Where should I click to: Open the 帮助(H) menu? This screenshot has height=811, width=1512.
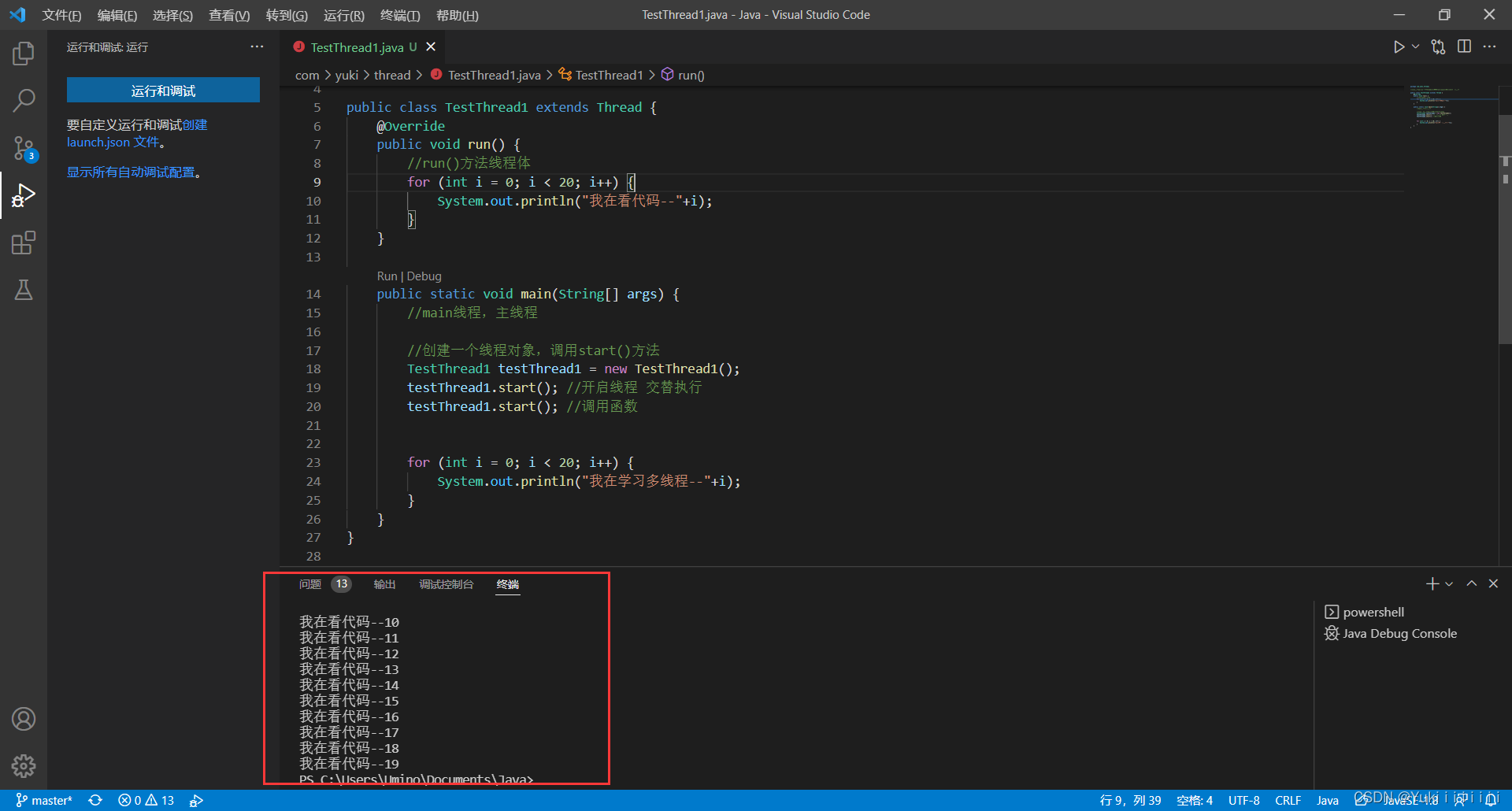457,15
